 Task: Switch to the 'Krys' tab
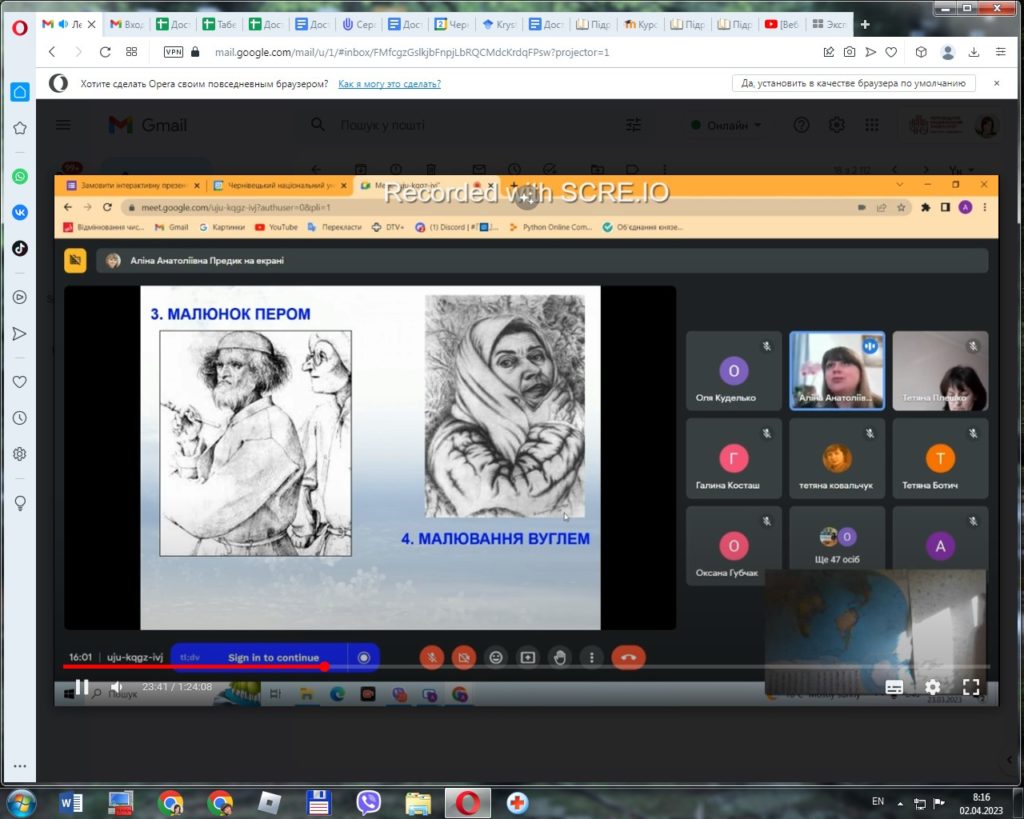coord(498,24)
